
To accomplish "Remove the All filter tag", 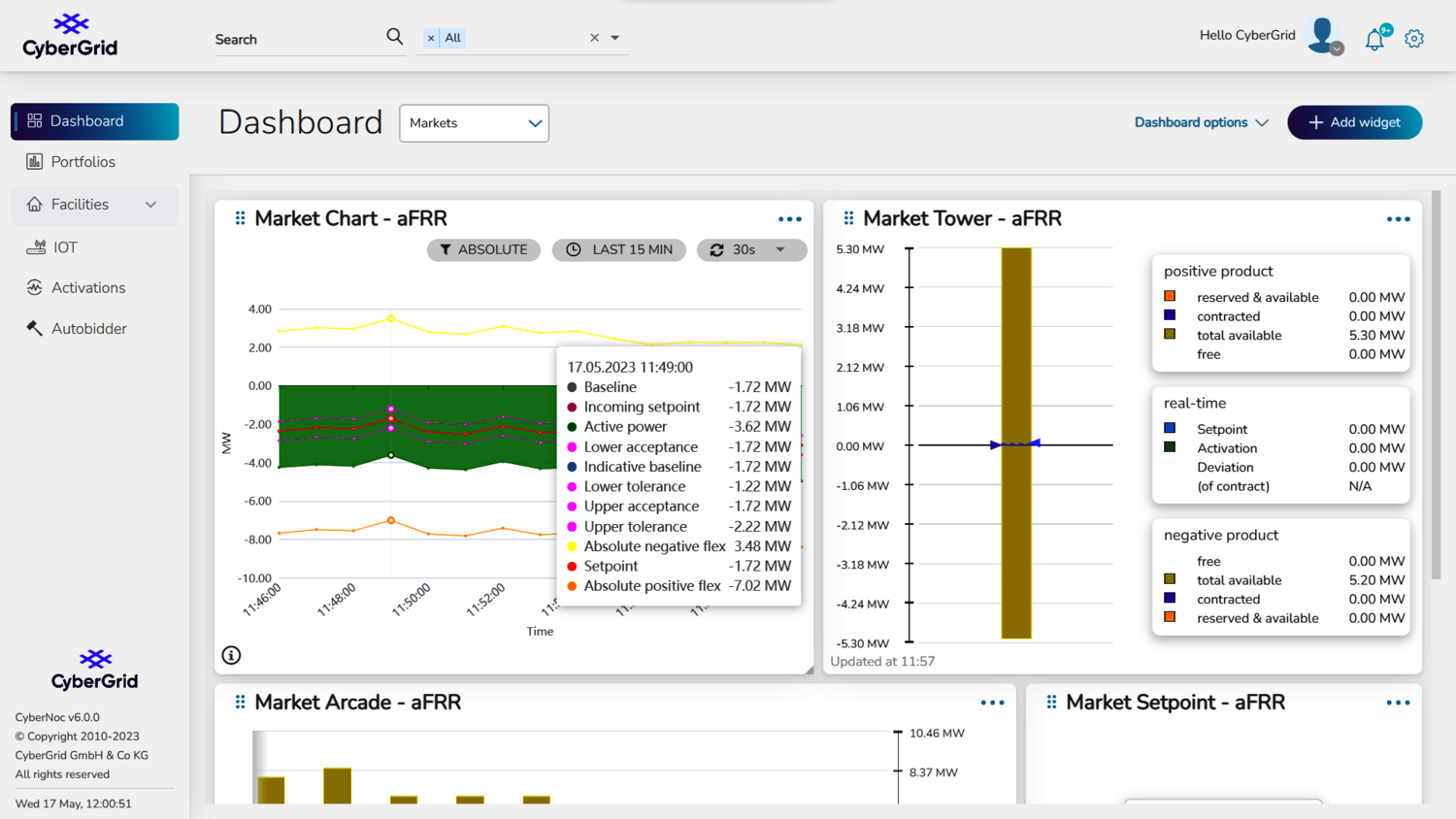I will [x=431, y=38].
